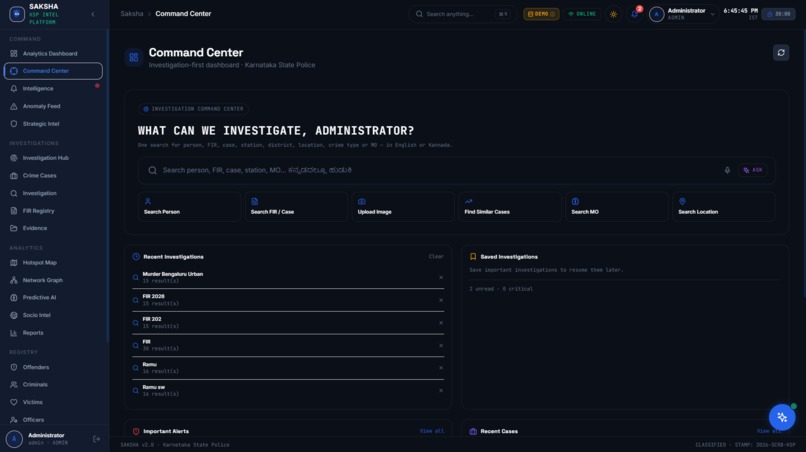Click the Officers icon in sidebar
This screenshot has height=452, width=806.
point(14,420)
